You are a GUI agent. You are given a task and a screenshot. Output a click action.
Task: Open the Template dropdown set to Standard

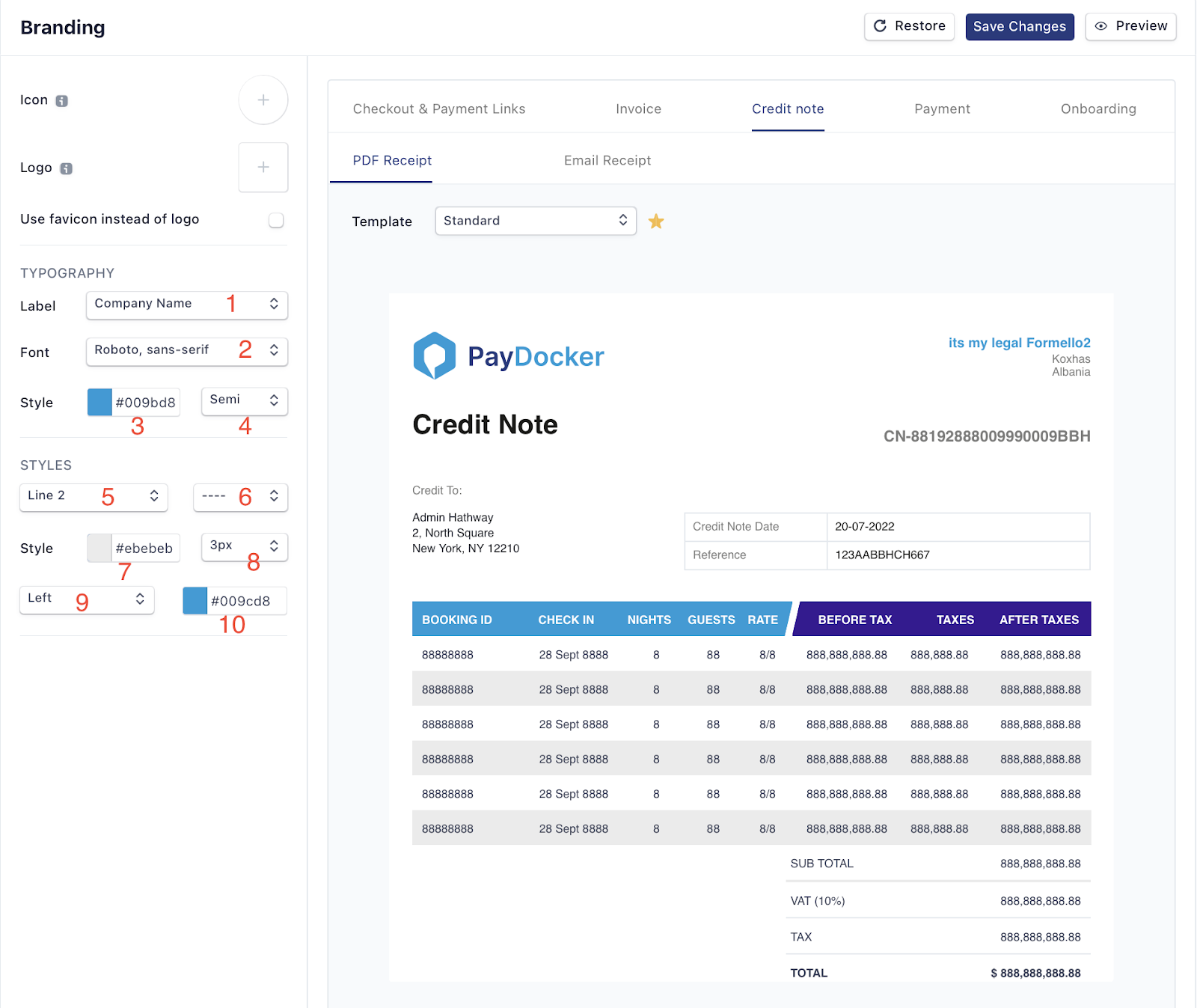(536, 221)
